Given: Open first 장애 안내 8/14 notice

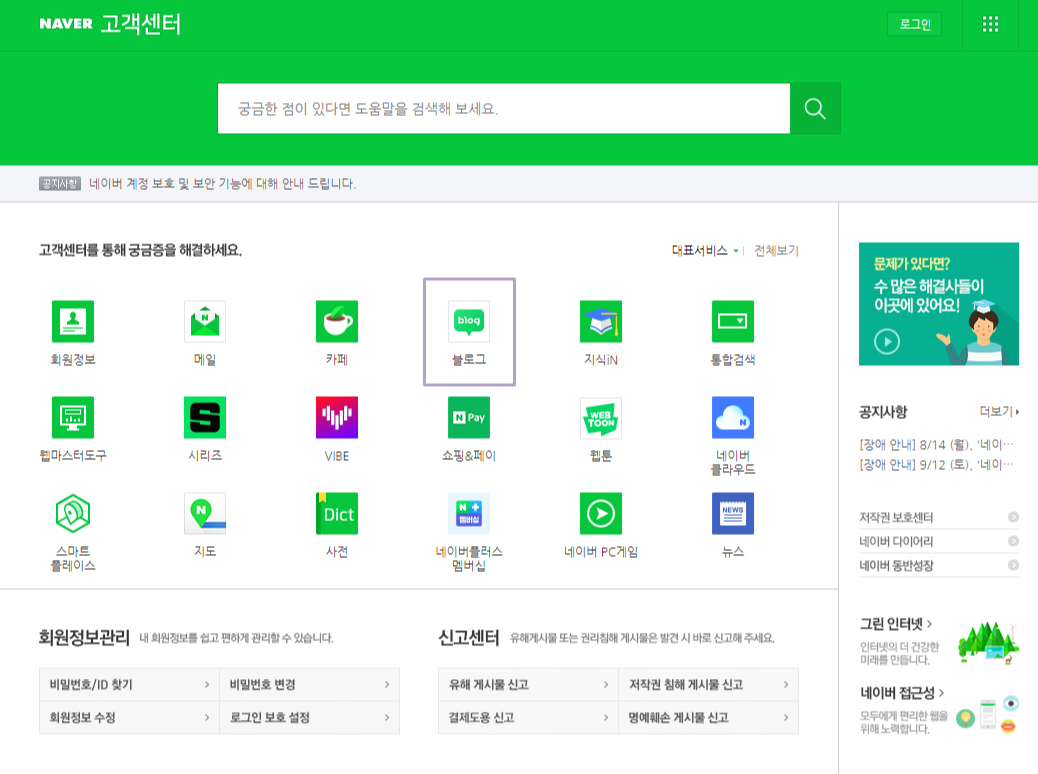Looking at the screenshot, I should [x=936, y=444].
